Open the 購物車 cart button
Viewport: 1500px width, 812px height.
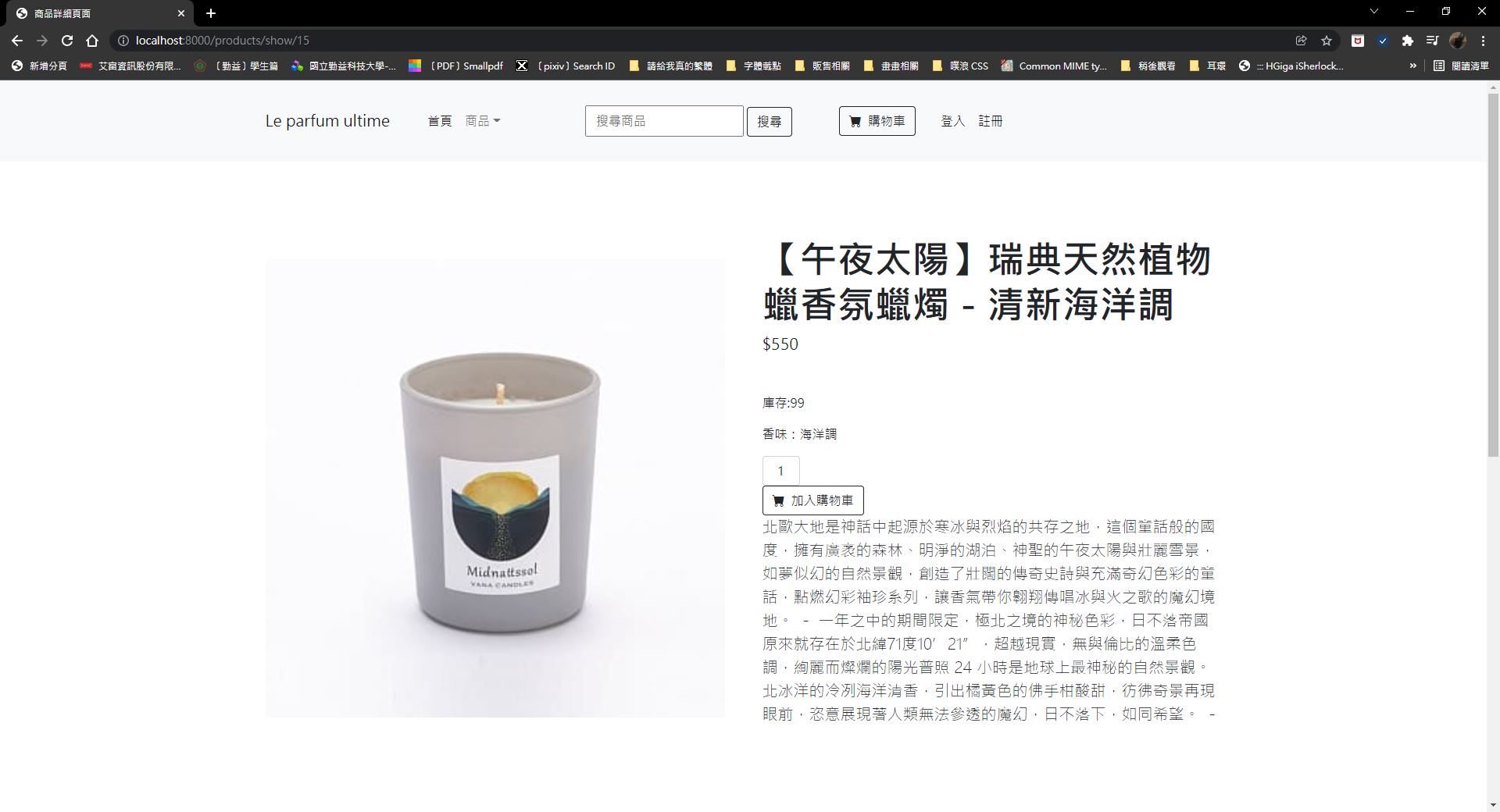click(x=877, y=121)
